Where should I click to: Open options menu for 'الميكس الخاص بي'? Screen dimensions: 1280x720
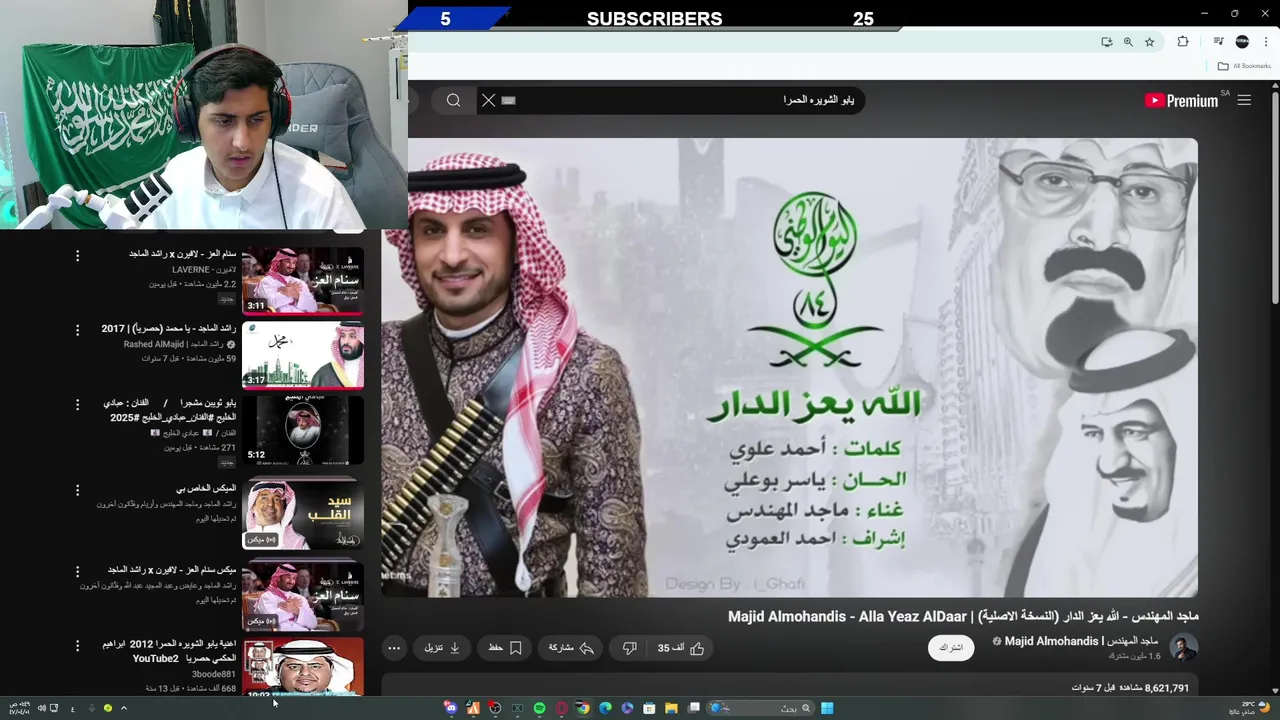[x=77, y=490]
